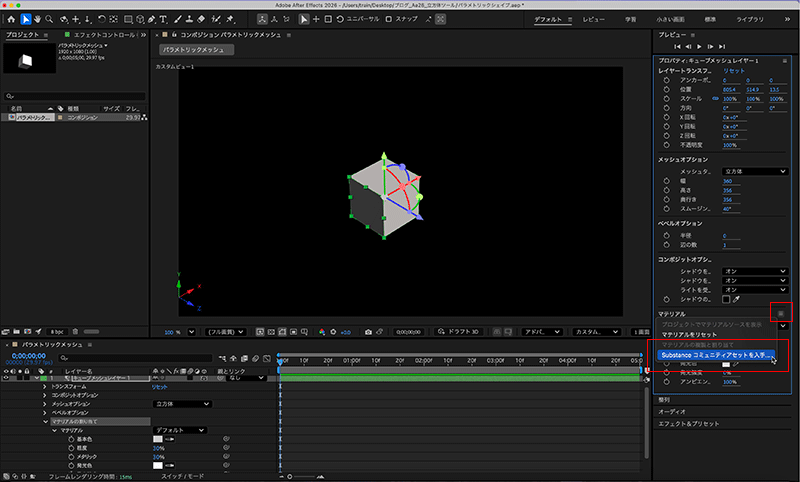Open the 立方体 mesh type dropdown in timeline

pyautogui.click(x=181, y=404)
